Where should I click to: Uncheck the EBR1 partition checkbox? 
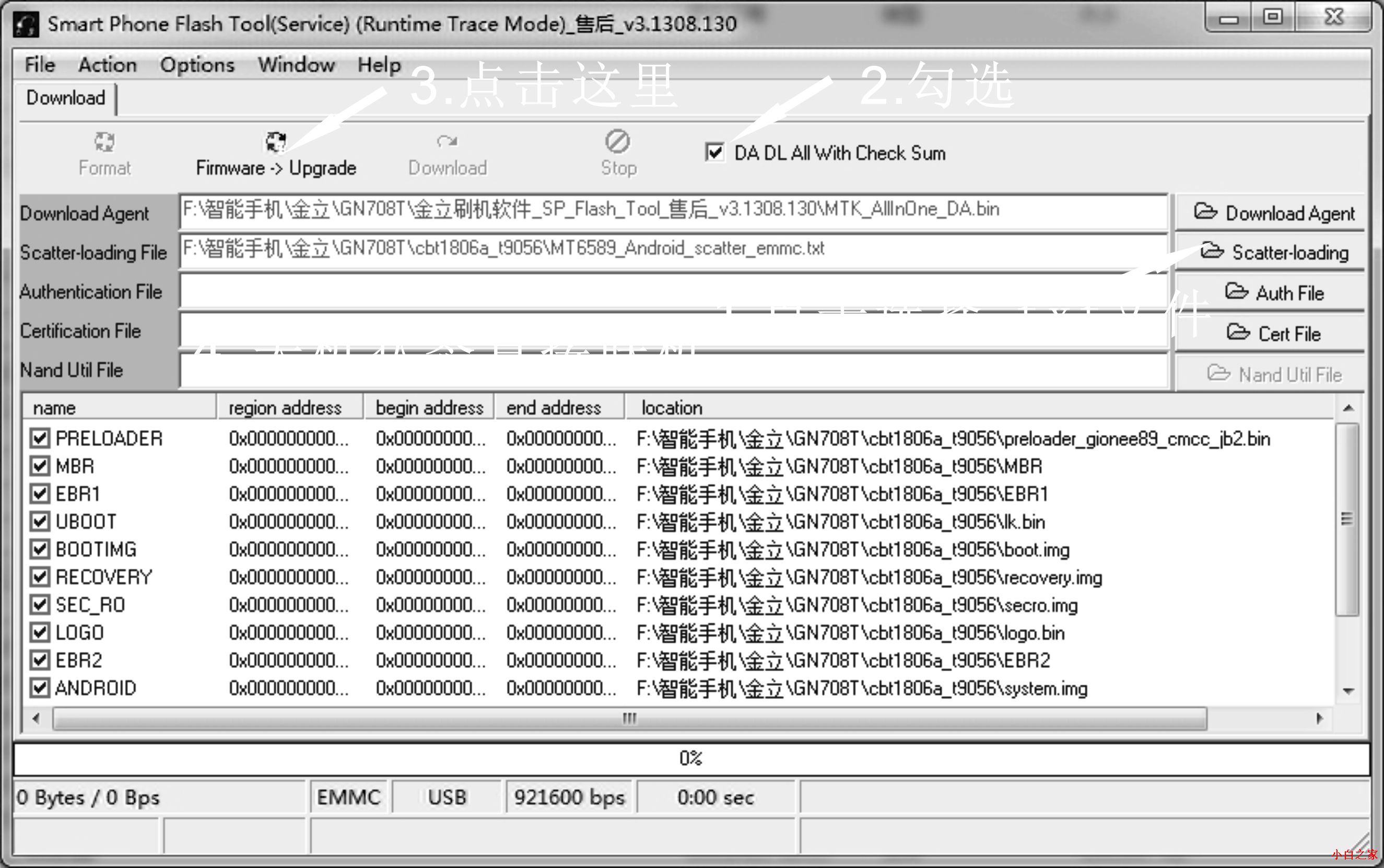click(x=40, y=494)
